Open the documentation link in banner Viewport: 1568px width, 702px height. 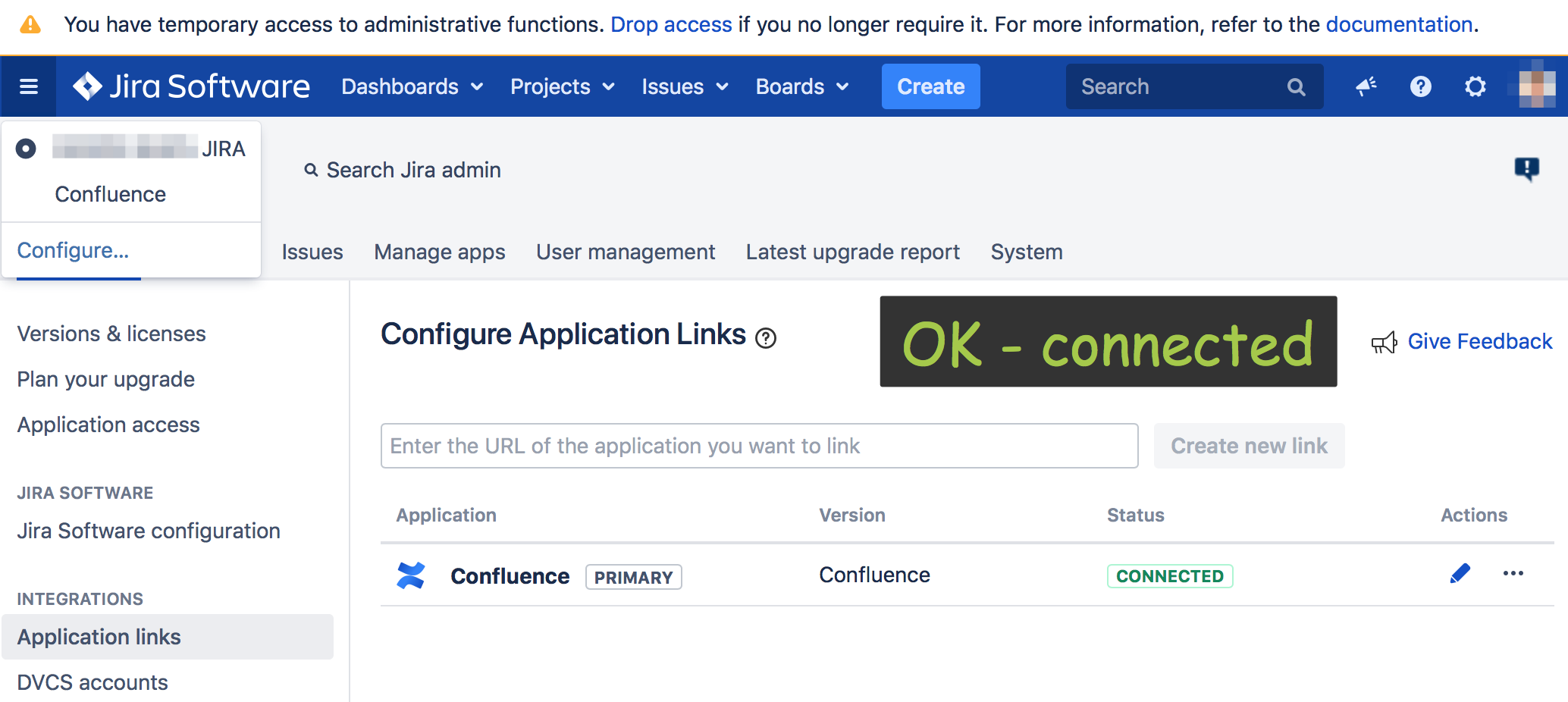click(1399, 25)
